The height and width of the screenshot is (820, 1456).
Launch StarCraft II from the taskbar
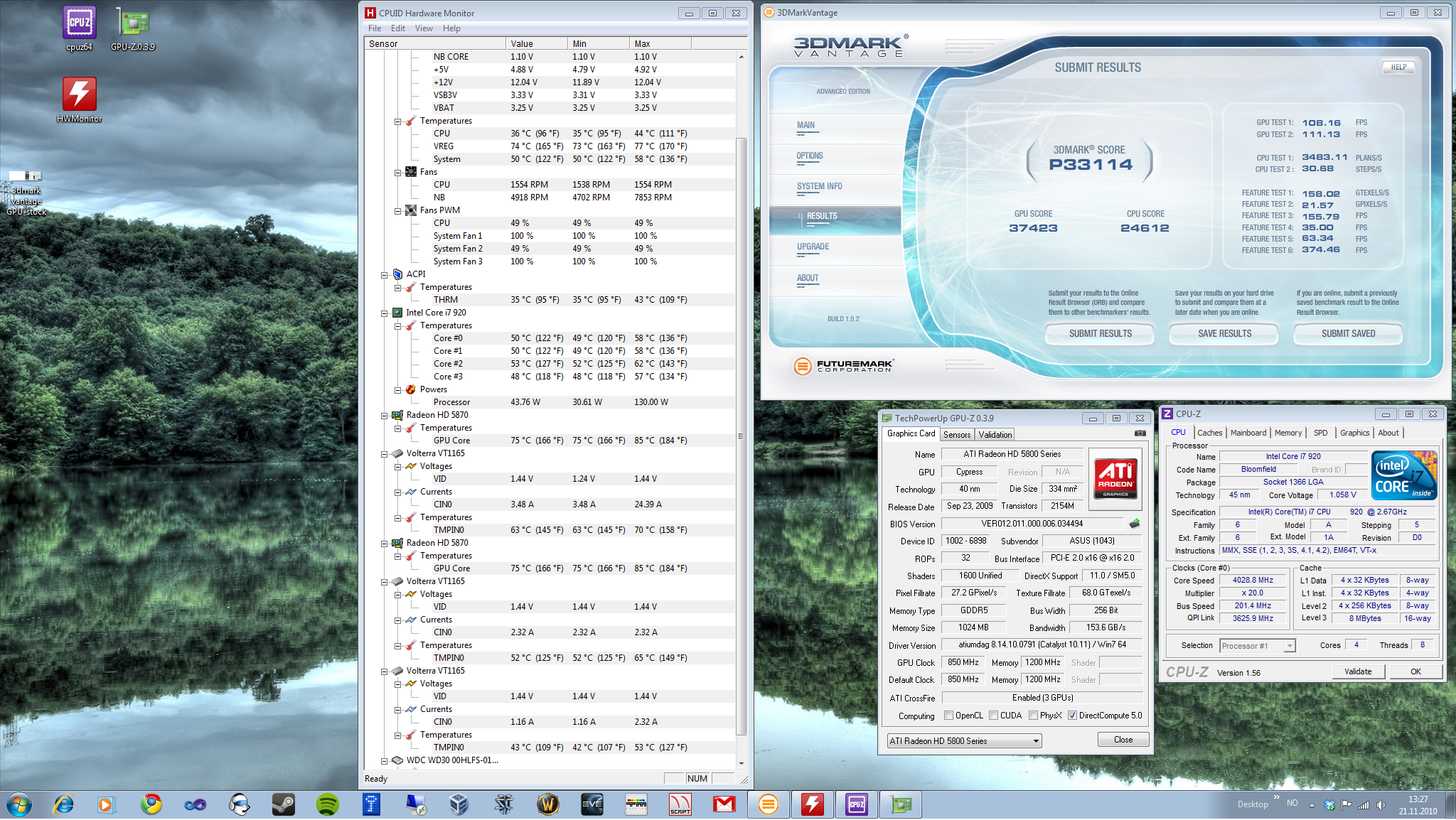click(503, 804)
